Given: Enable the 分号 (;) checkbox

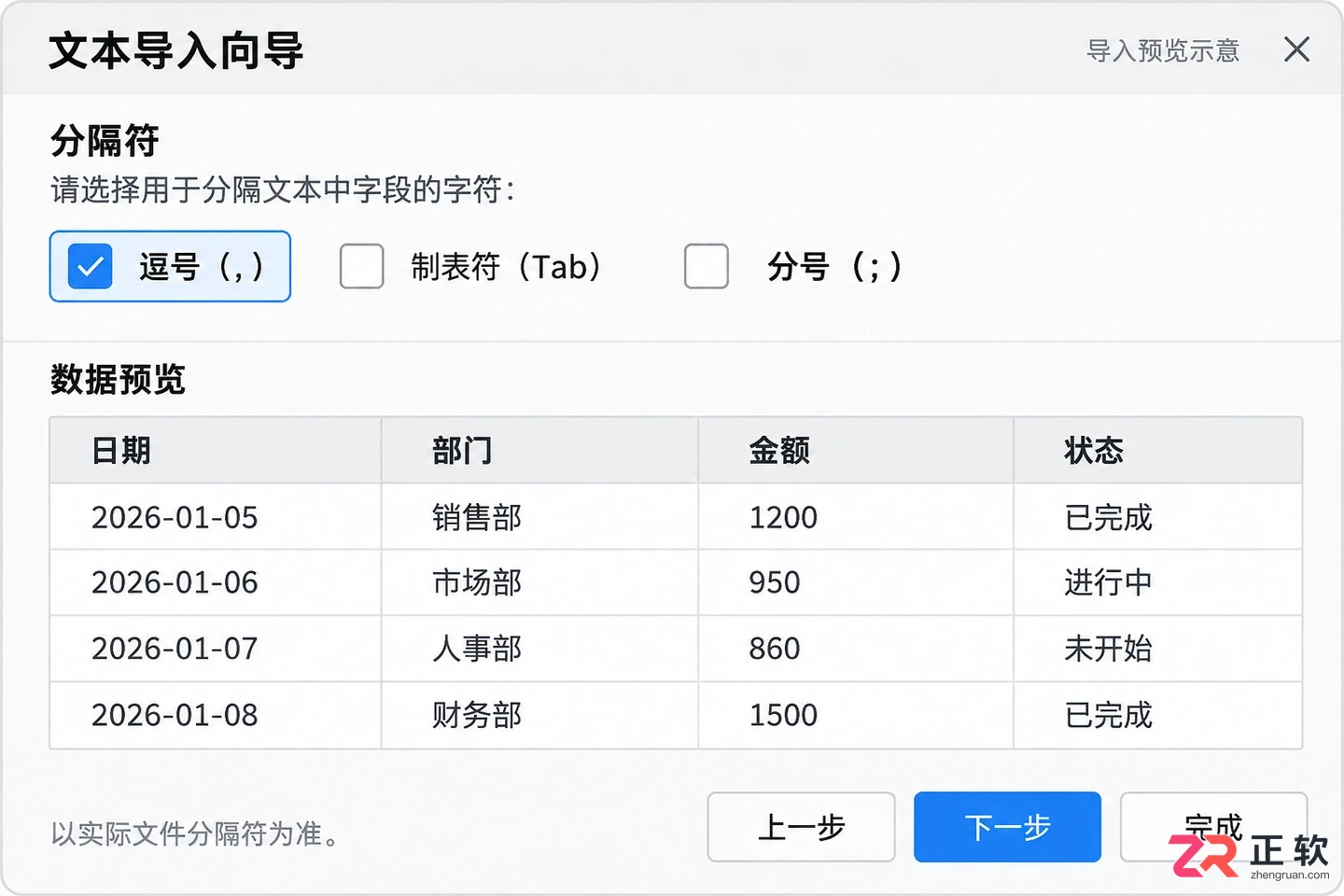Looking at the screenshot, I should click(707, 267).
